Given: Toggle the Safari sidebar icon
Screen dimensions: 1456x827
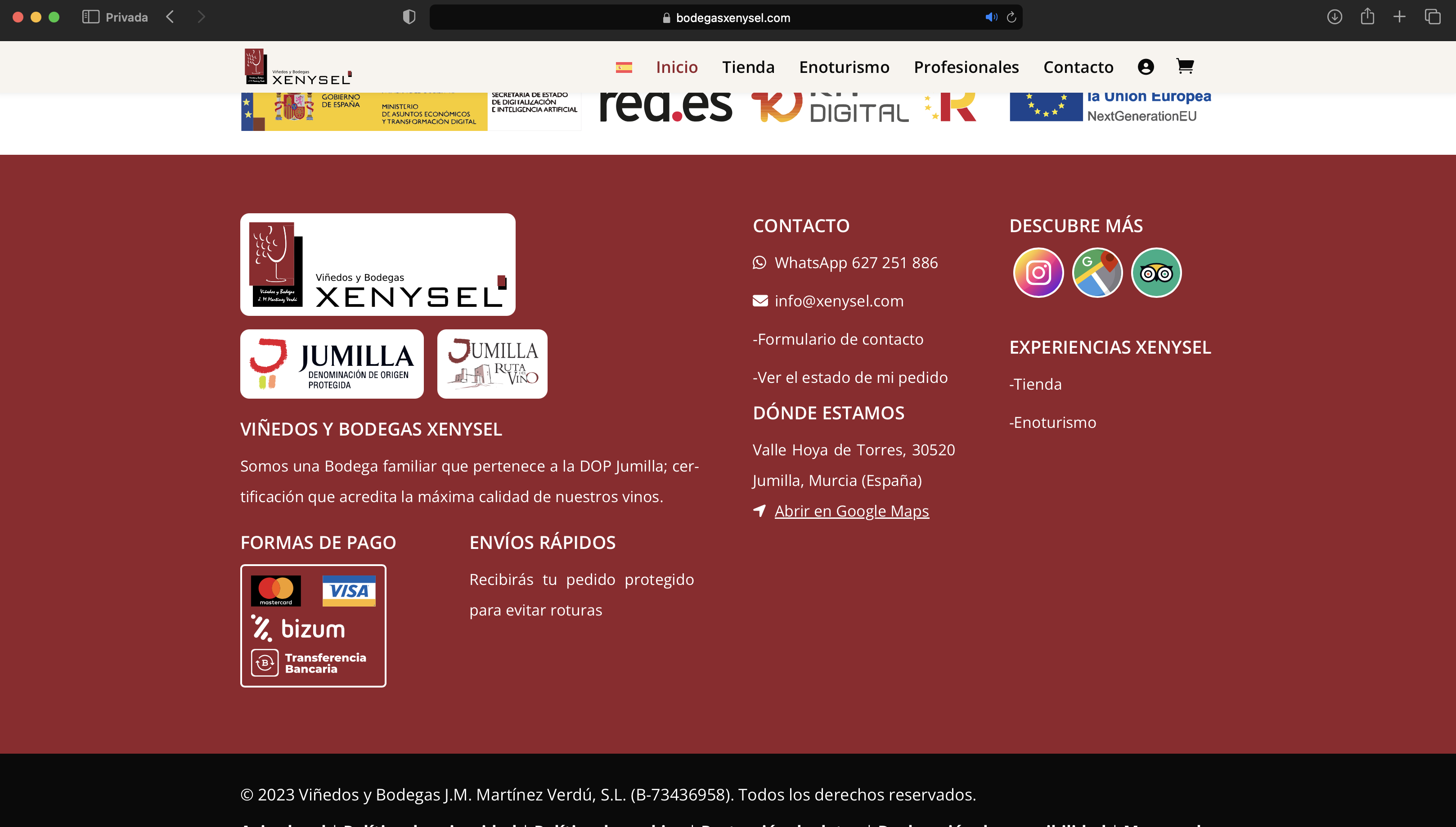Looking at the screenshot, I should tap(91, 17).
